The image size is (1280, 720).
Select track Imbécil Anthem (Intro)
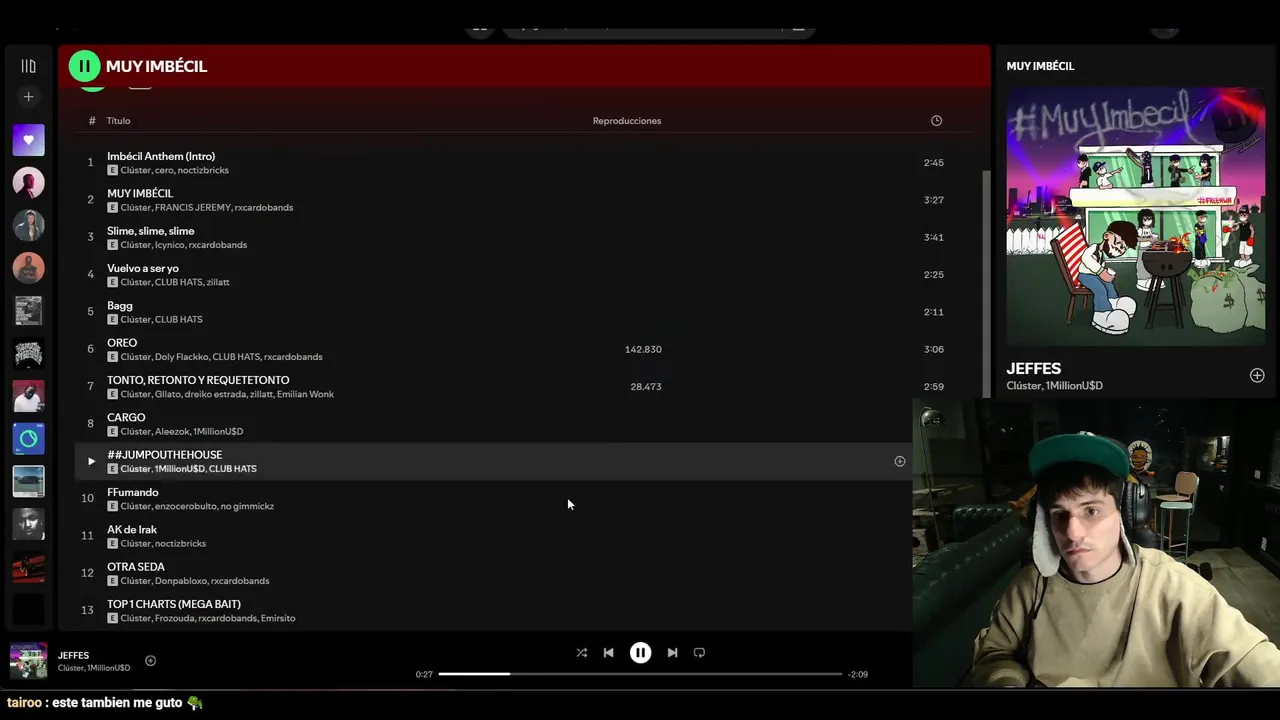(161, 156)
